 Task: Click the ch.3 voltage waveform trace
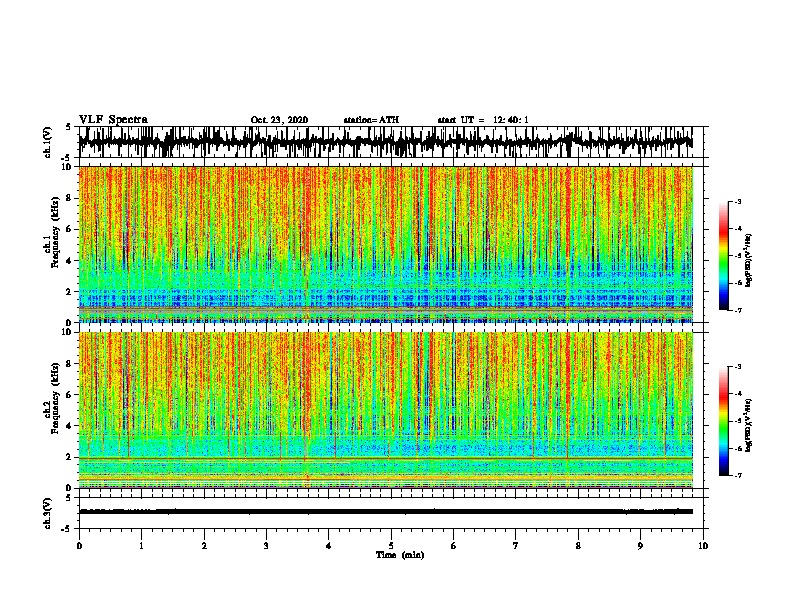click(385, 512)
